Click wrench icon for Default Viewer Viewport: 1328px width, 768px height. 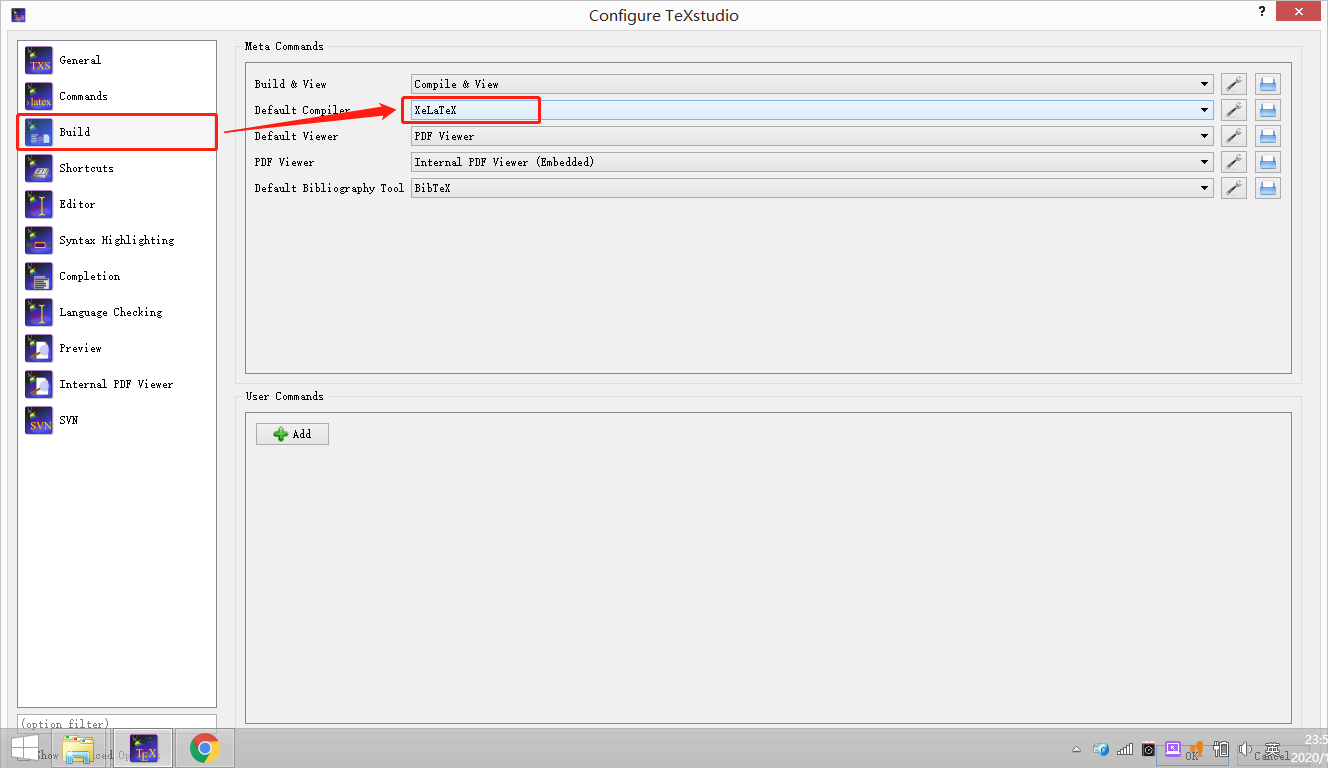[x=1234, y=136]
